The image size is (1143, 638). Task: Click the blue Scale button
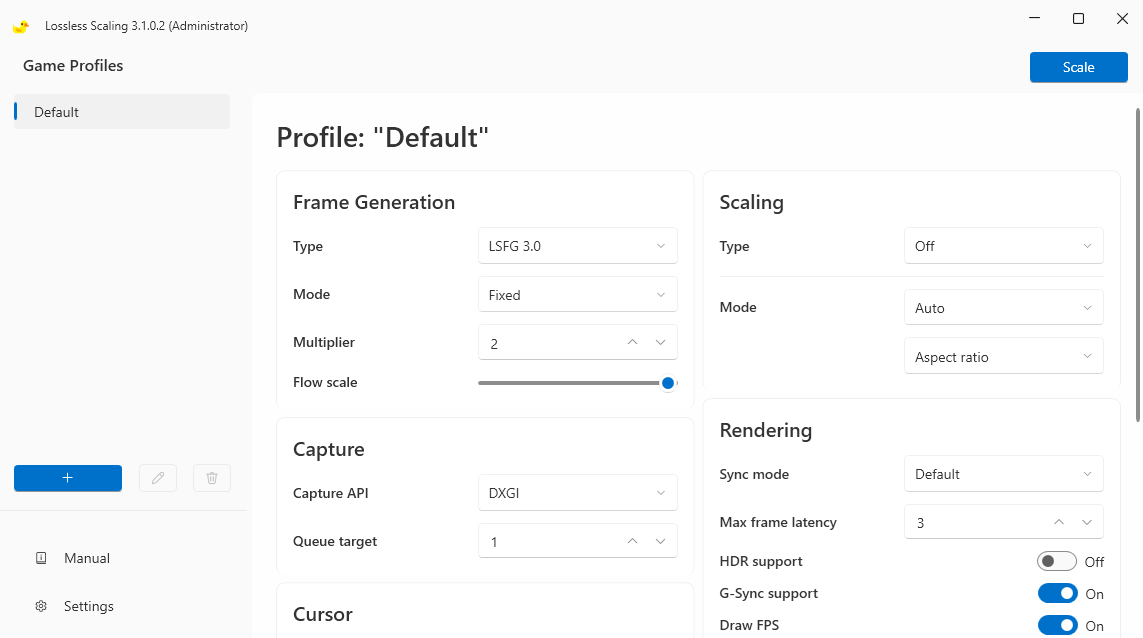point(1078,67)
